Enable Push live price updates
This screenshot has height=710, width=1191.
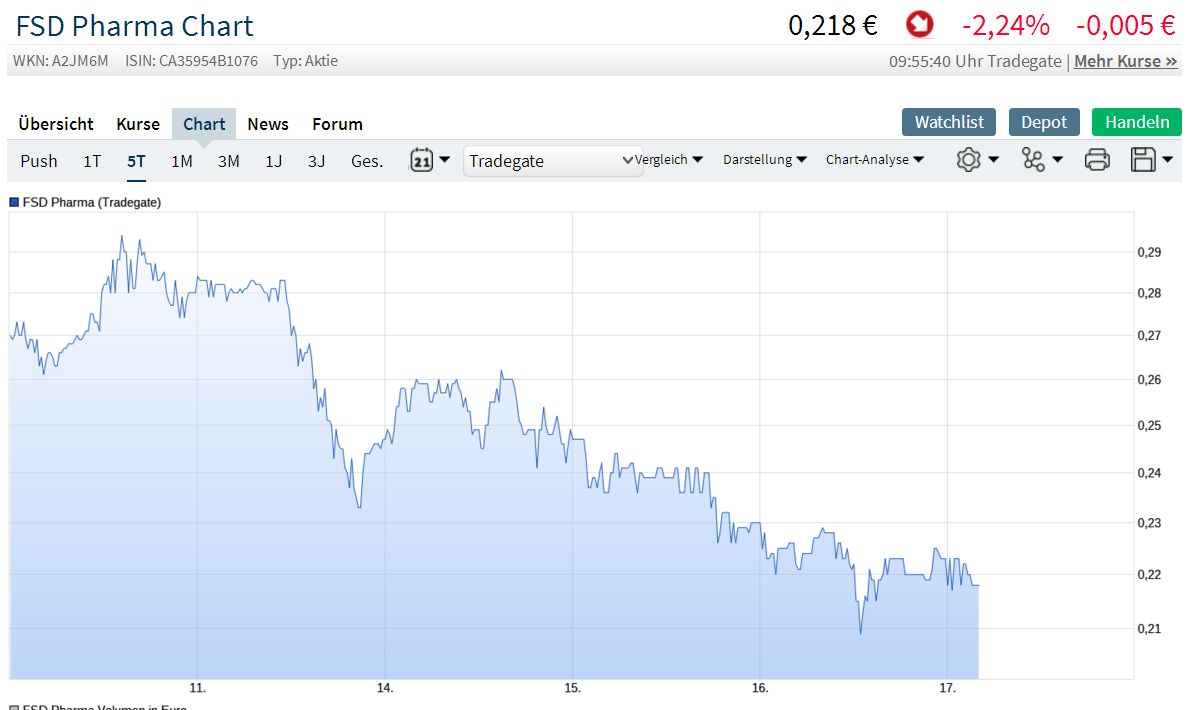point(38,160)
